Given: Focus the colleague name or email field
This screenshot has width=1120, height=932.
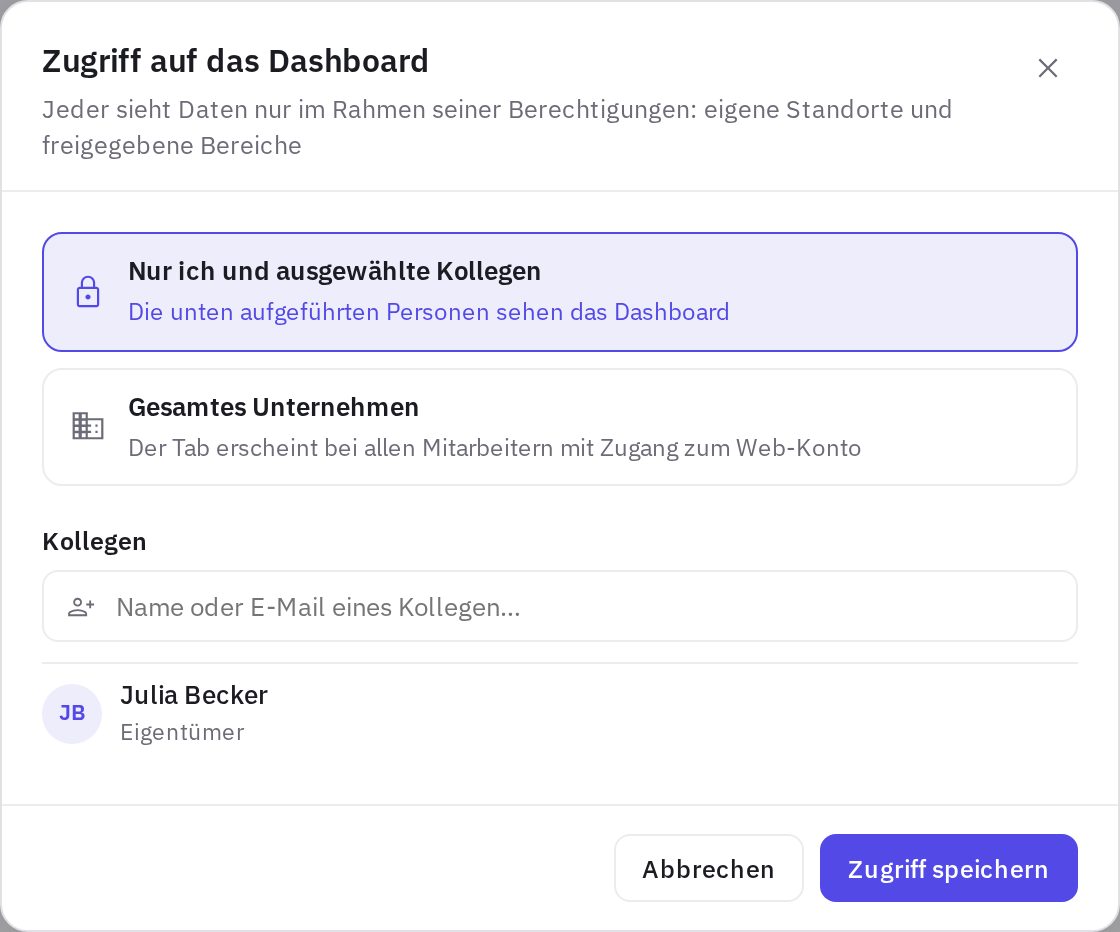Looking at the screenshot, I should pyautogui.click(x=559, y=606).
